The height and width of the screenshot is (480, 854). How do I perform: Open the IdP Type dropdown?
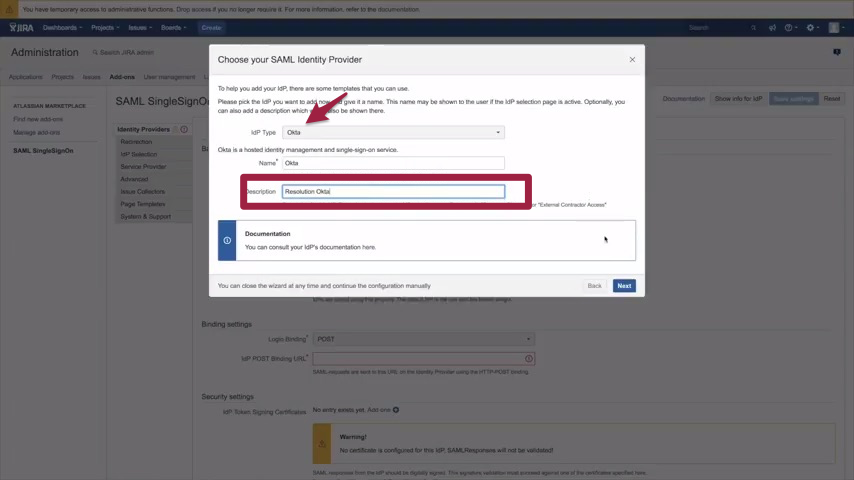point(393,132)
